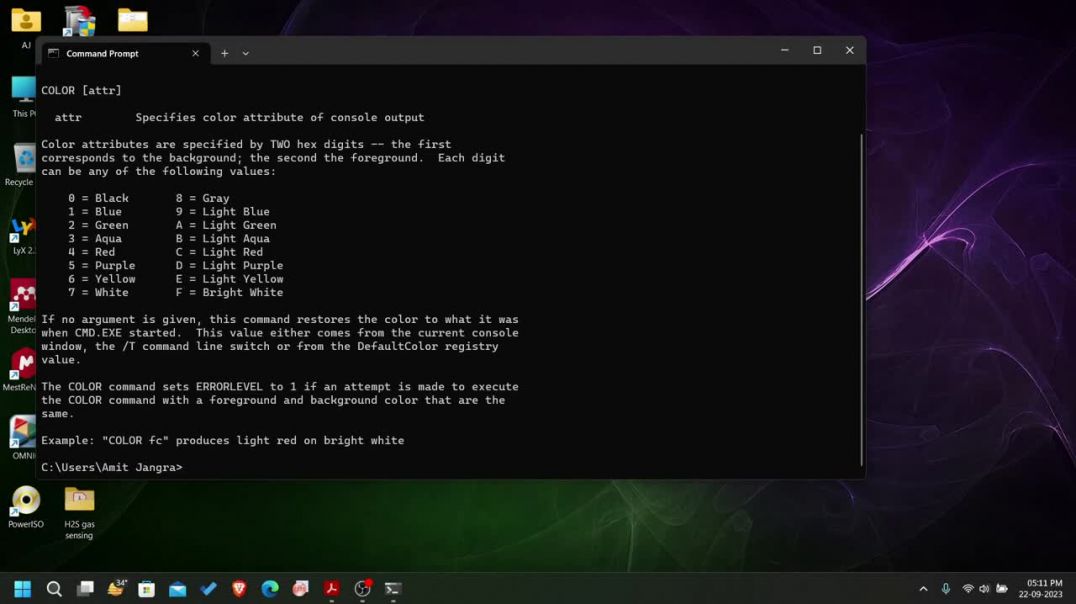Image resolution: width=1076 pixels, height=604 pixels.
Task: Click the text "9 = Light Blue"
Action: click(222, 211)
